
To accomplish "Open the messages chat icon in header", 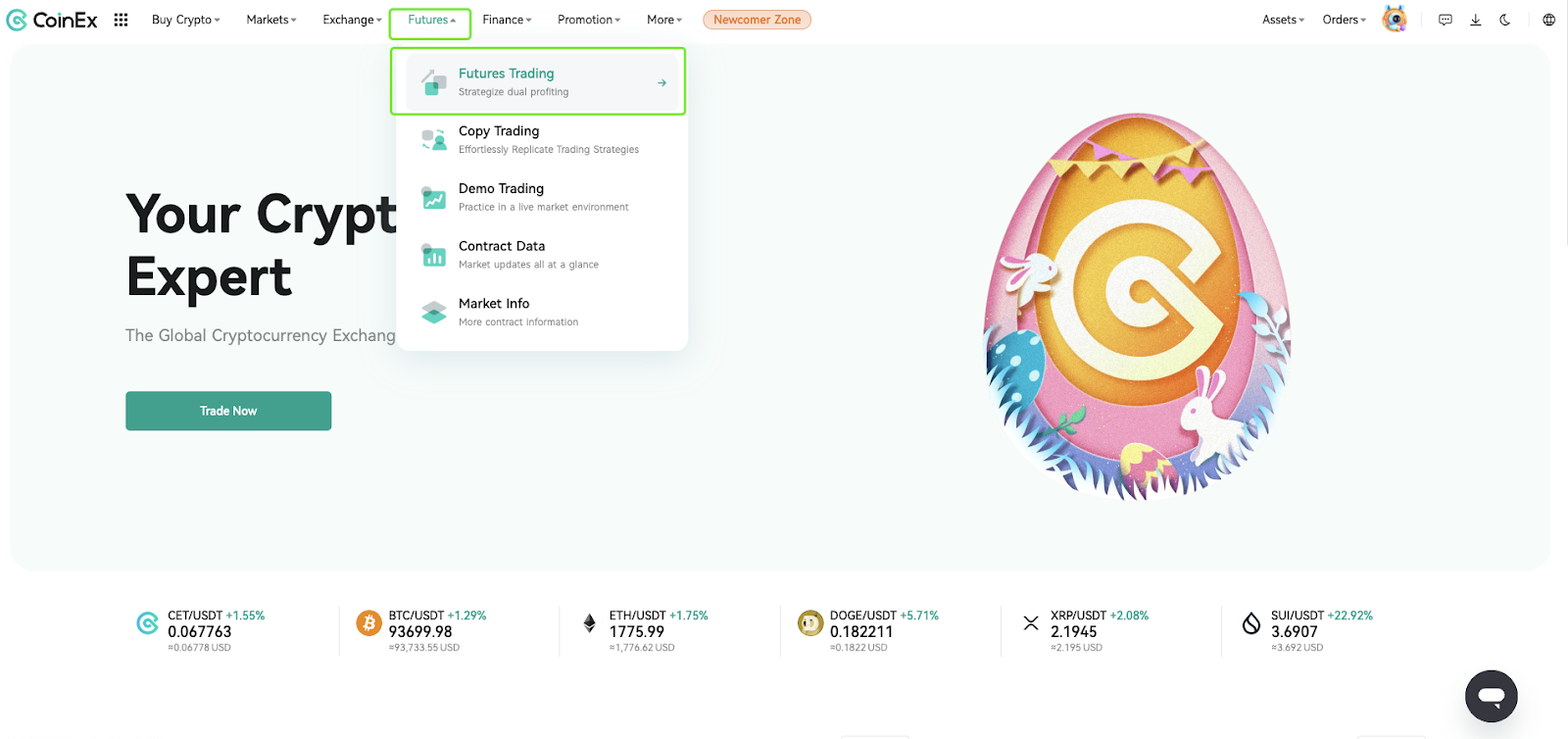I will 1445,20.
